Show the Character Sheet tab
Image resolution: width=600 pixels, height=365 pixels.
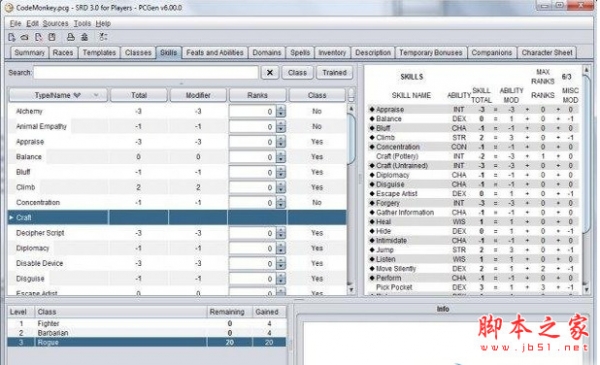pos(547,53)
